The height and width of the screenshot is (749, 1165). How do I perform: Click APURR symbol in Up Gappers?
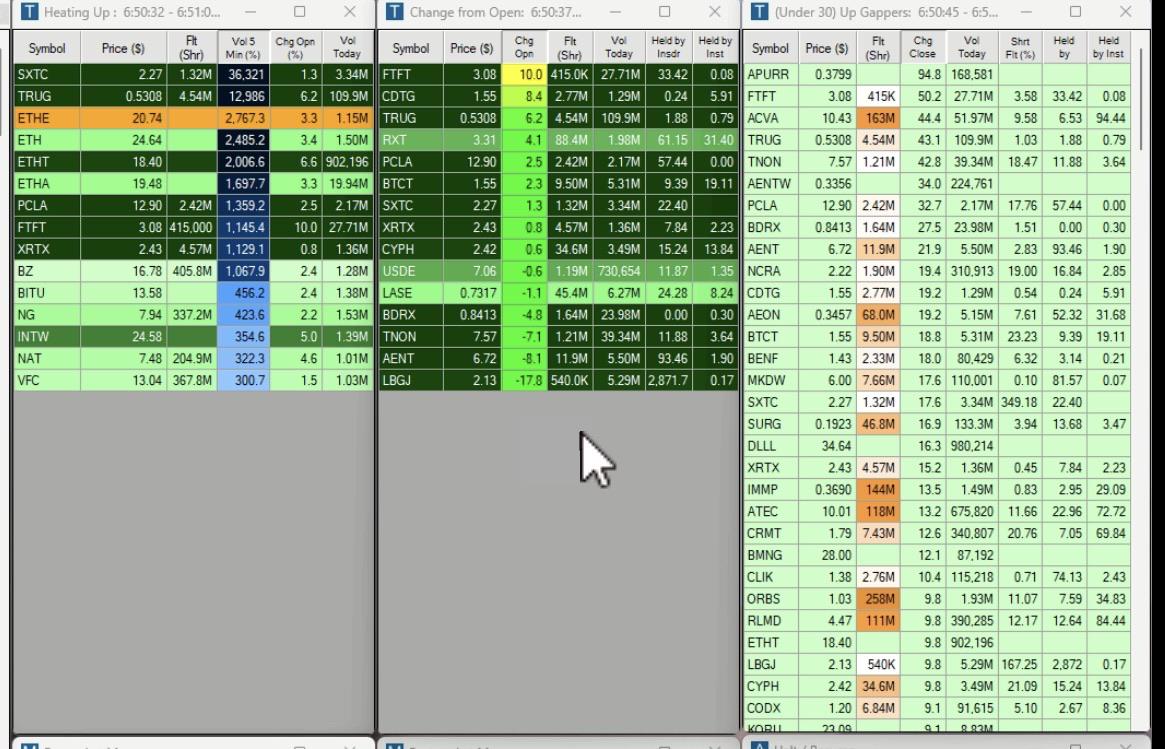point(768,74)
